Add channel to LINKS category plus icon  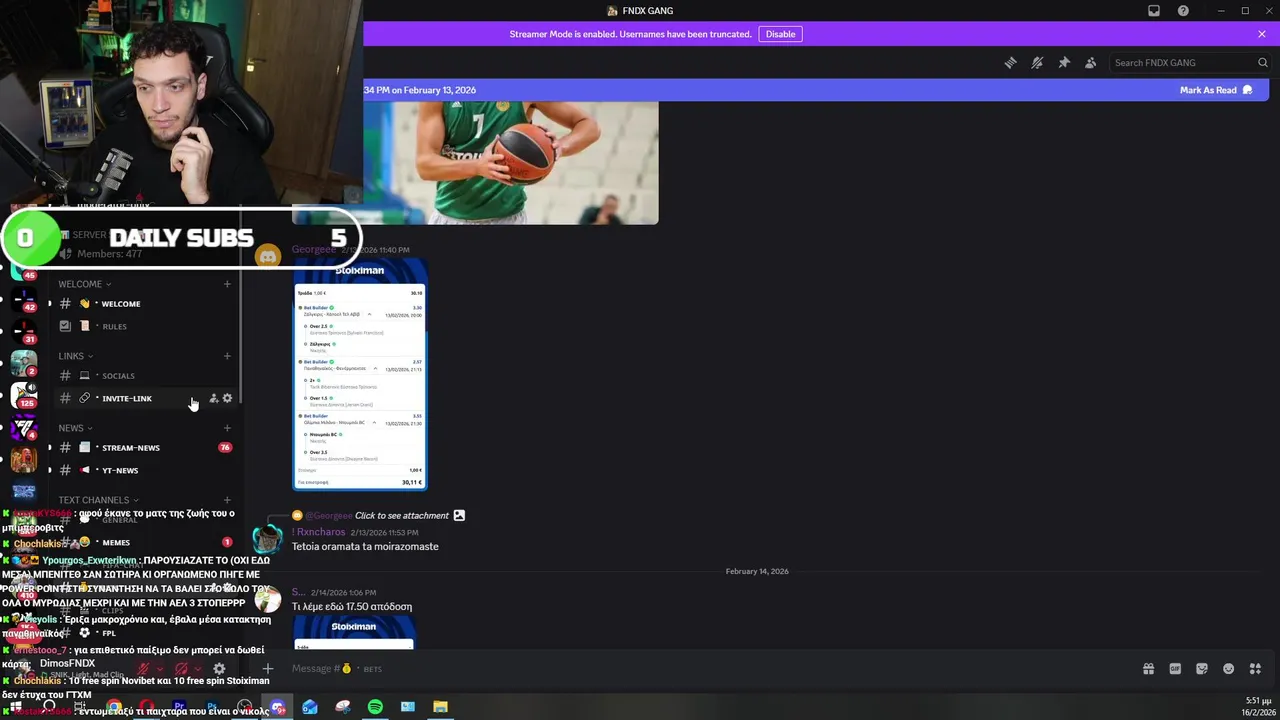click(227, 356)
